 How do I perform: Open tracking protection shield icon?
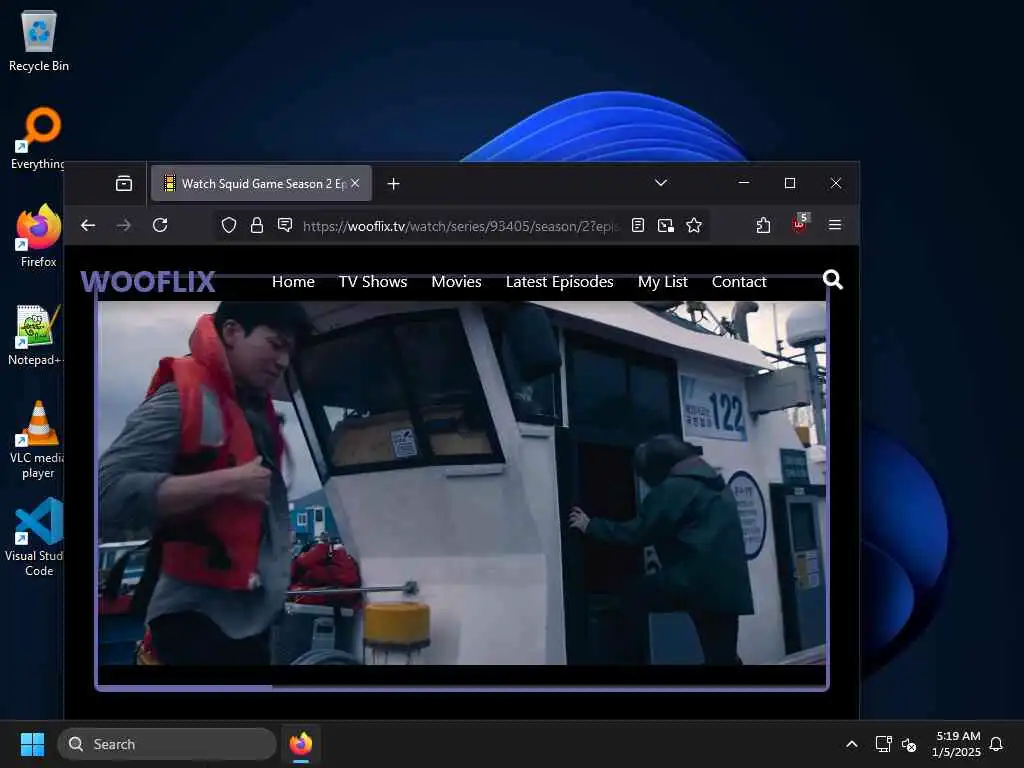(229, 226)
